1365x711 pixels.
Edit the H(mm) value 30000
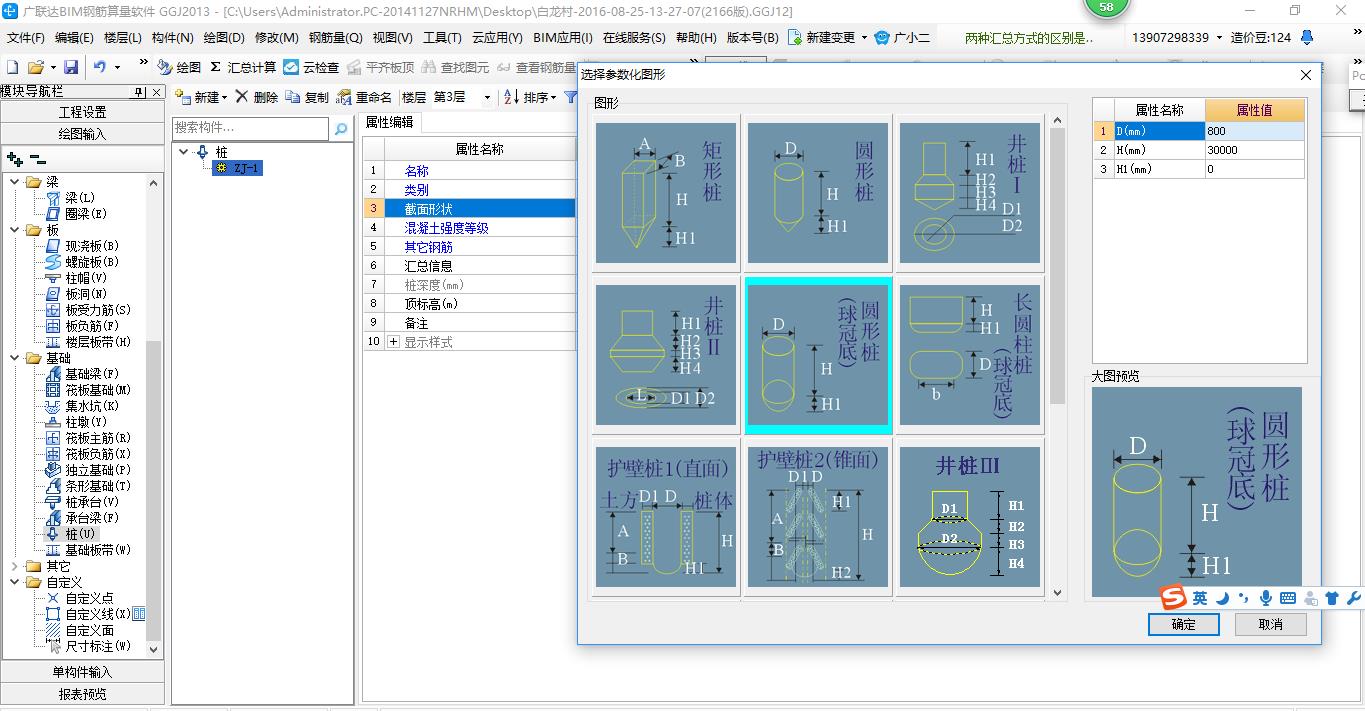(x=1254, y=150)
